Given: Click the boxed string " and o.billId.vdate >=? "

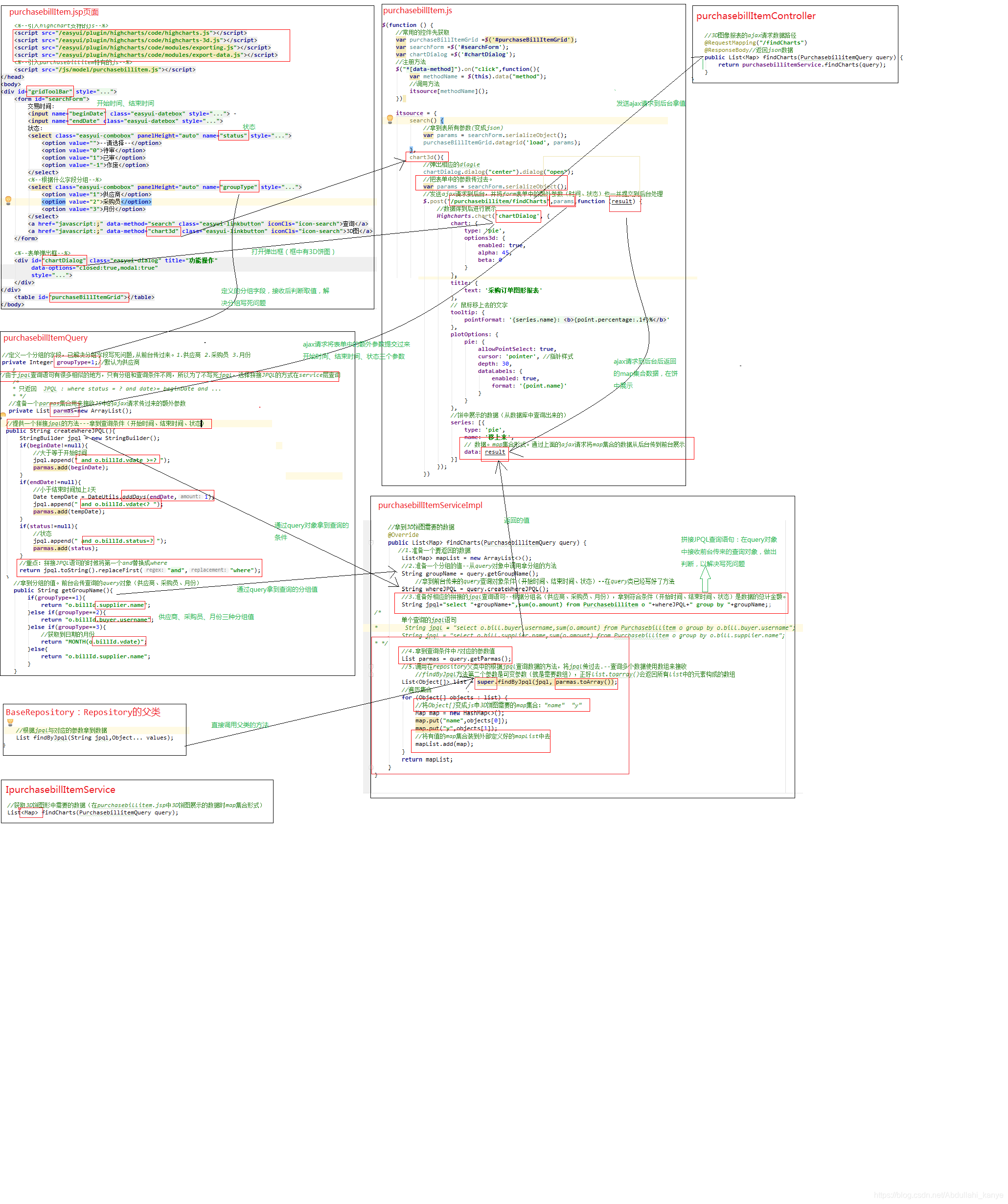Looking at the screenshot, I should click(x=117, y=460).
